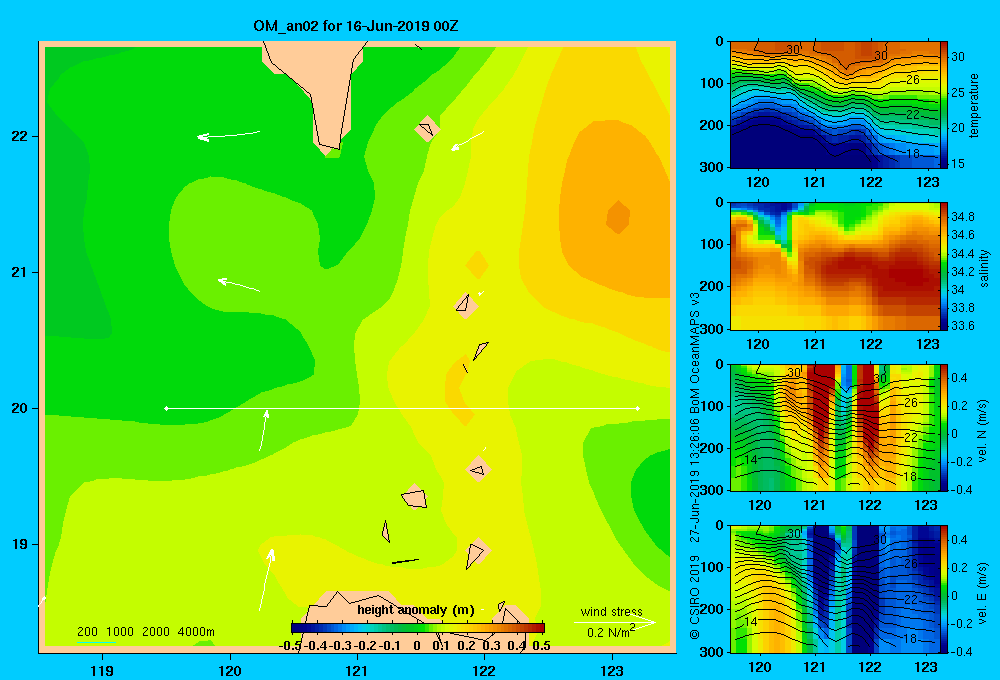Click the "18" contour label in temperature panel
1000x680 pixels.
click(913, 153)
